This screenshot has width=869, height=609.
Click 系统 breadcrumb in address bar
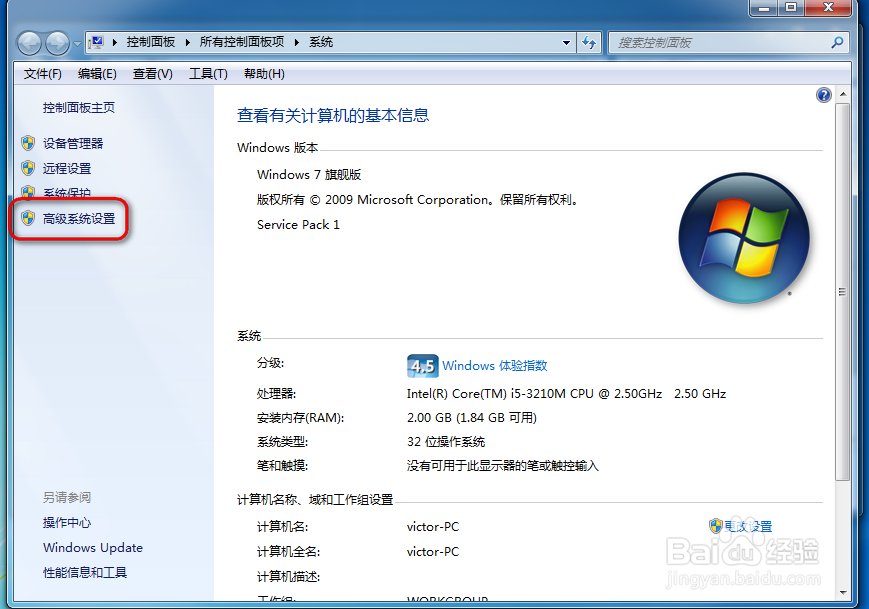click(x=321, y=42)
